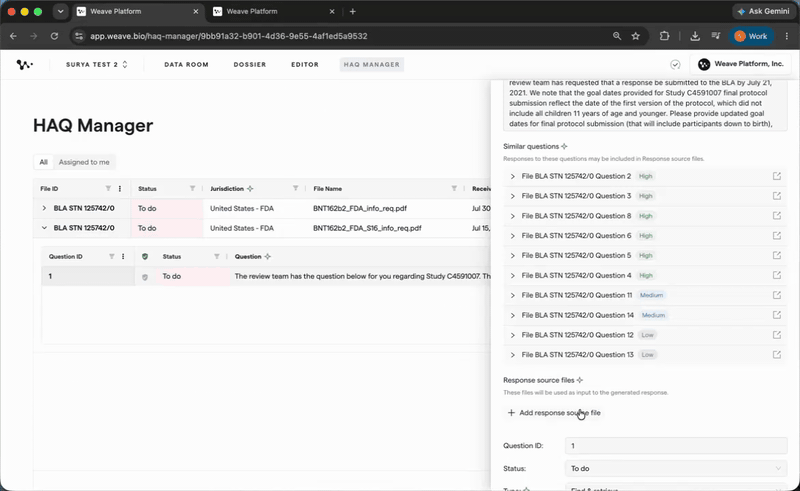Click the Similar questions heading
This screenshot has height=491, width=800.
531,146
